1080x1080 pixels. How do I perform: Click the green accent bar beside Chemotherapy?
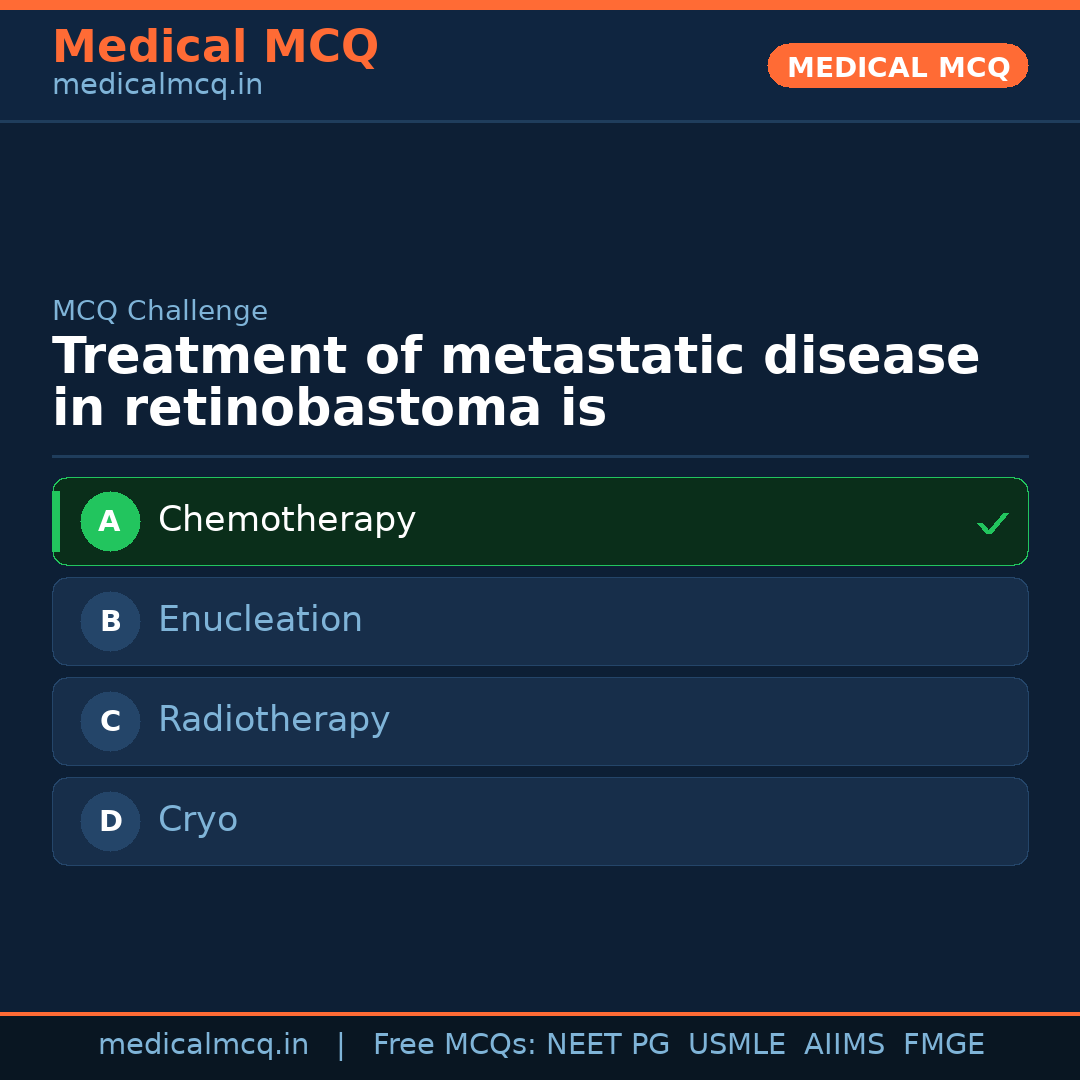57,521
